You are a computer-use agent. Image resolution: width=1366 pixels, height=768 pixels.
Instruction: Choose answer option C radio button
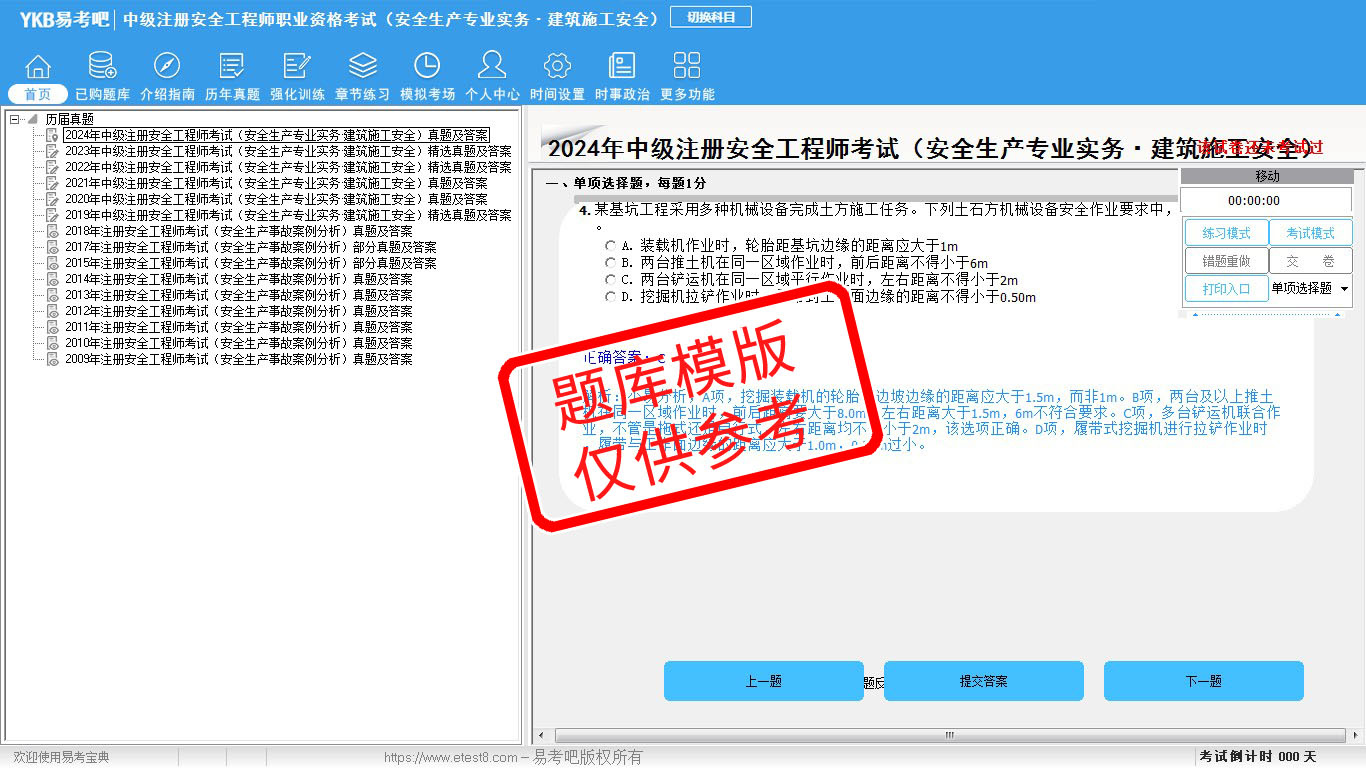pyautogui.click(x=610, y=280)
